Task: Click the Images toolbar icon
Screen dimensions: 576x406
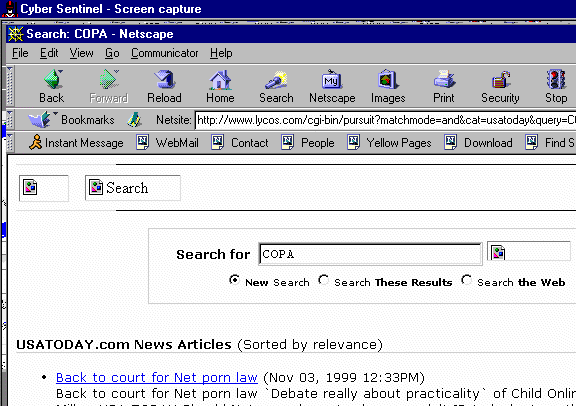Action: tap(388, 80)
